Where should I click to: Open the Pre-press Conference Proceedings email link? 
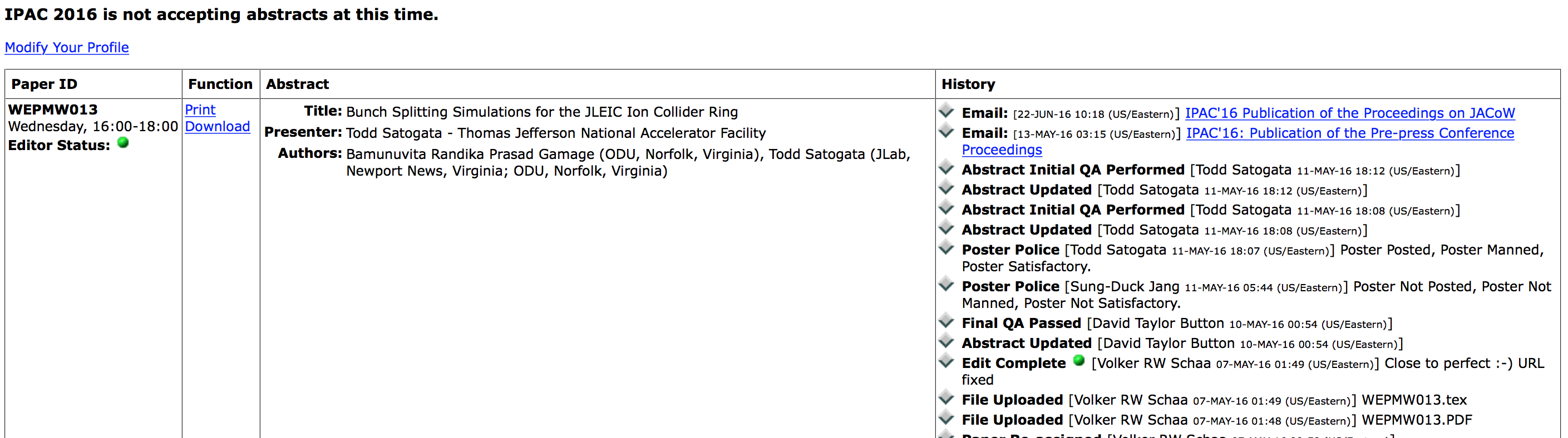click(x=1237, y=141)
